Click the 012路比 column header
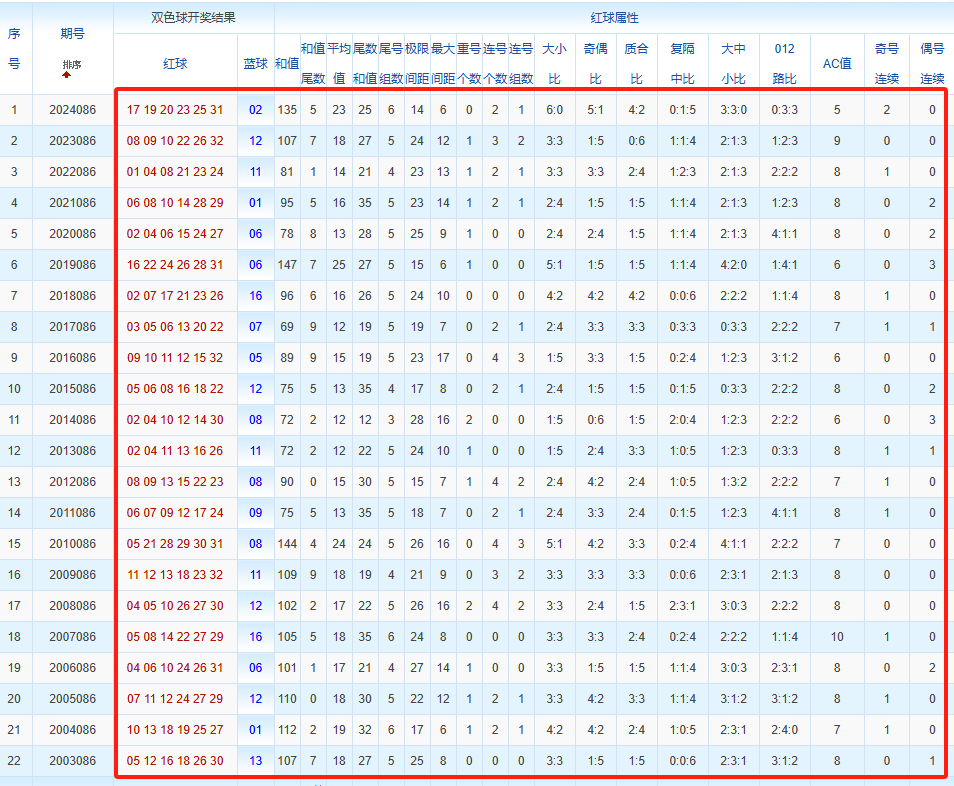The height and width of the screenshot is (786, 954). 785,64
